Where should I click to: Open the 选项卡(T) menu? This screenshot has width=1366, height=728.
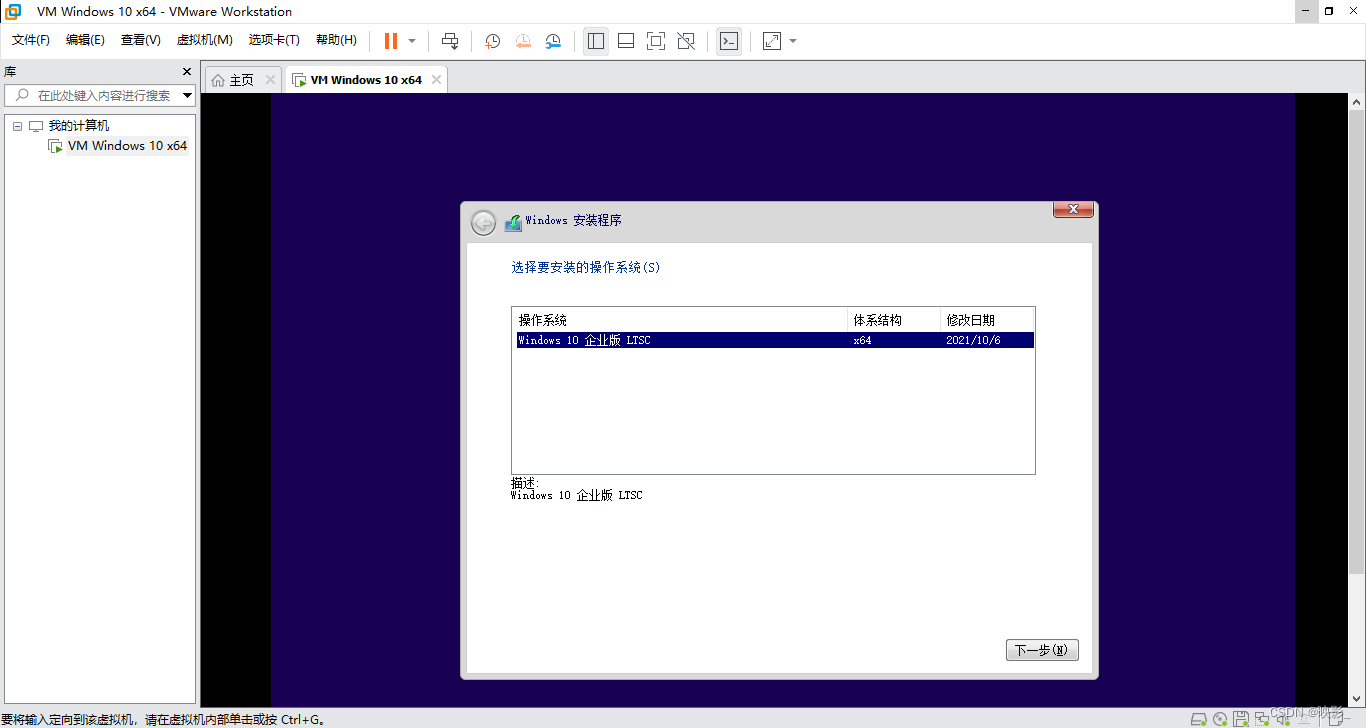coord(274,40)
